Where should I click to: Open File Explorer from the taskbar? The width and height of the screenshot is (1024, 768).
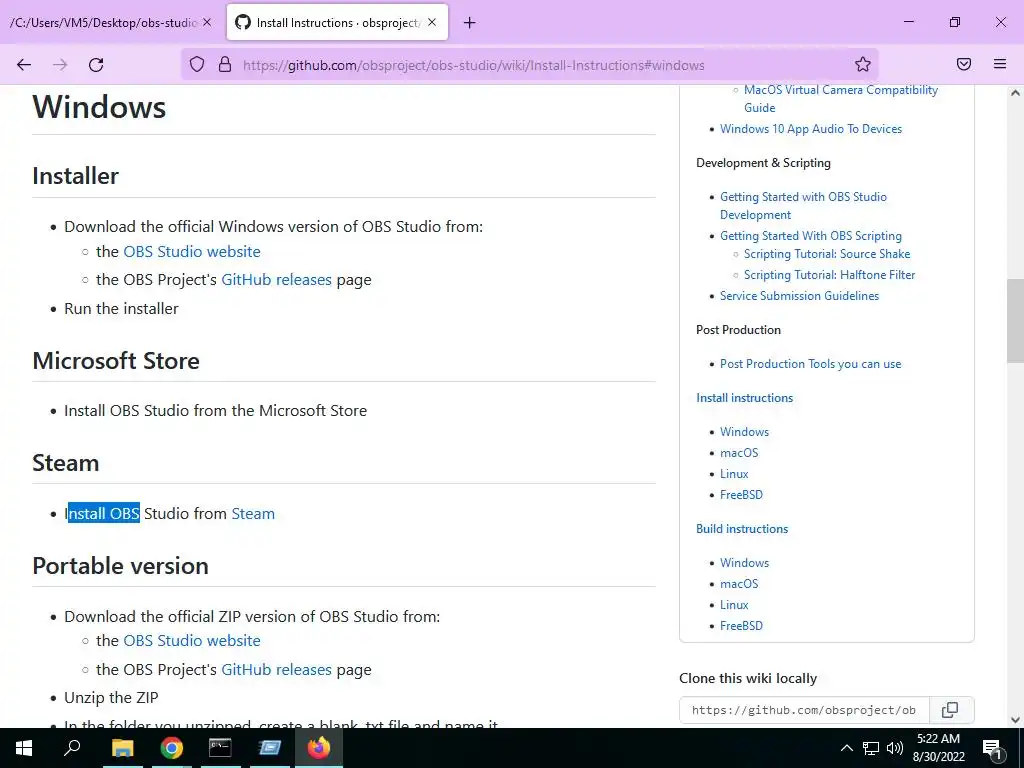(122, 748)
